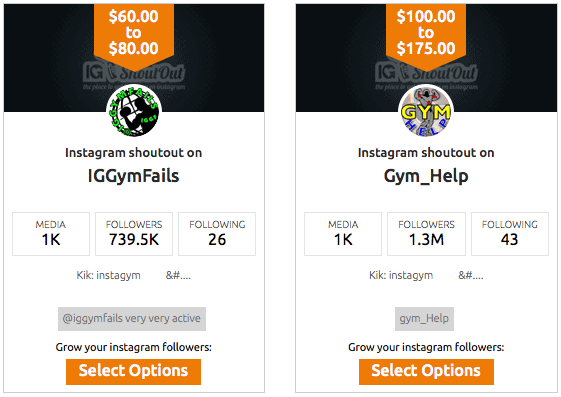Click the '@iggymfails very very active' tag
Viewport: 561px width, 397px height.
[132, 319]
